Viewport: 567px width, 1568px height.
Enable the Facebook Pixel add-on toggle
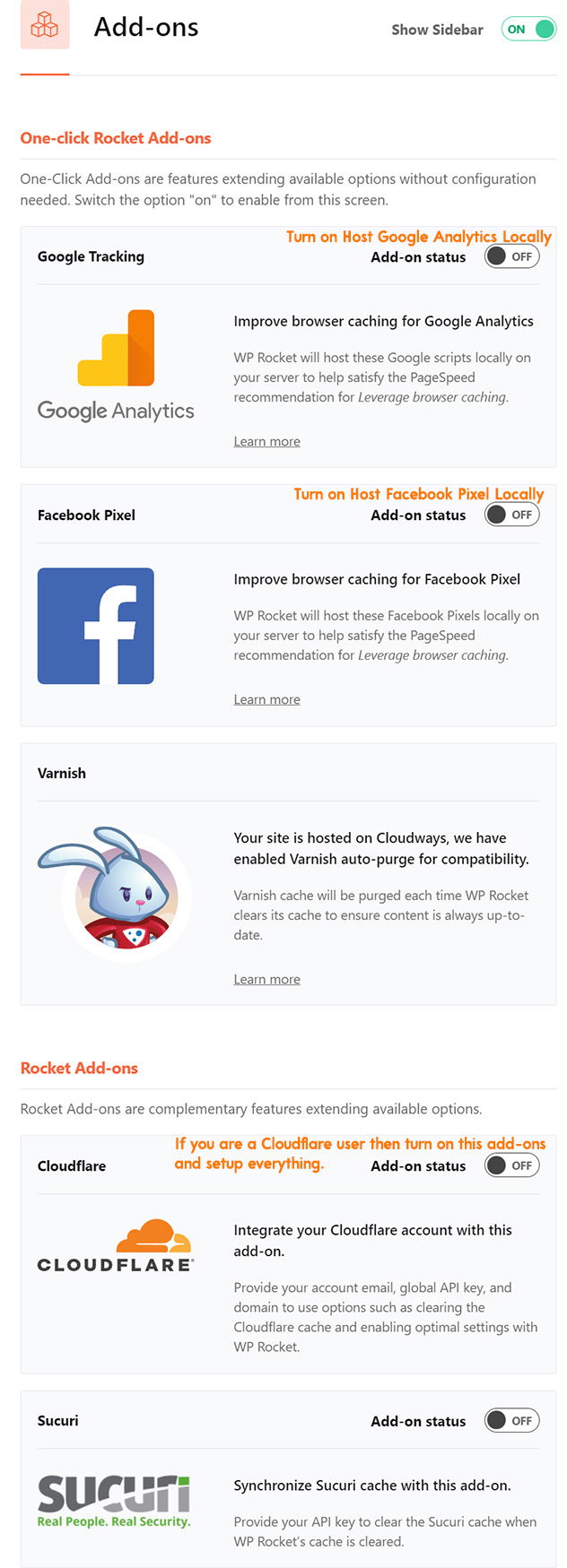point(512,515)
